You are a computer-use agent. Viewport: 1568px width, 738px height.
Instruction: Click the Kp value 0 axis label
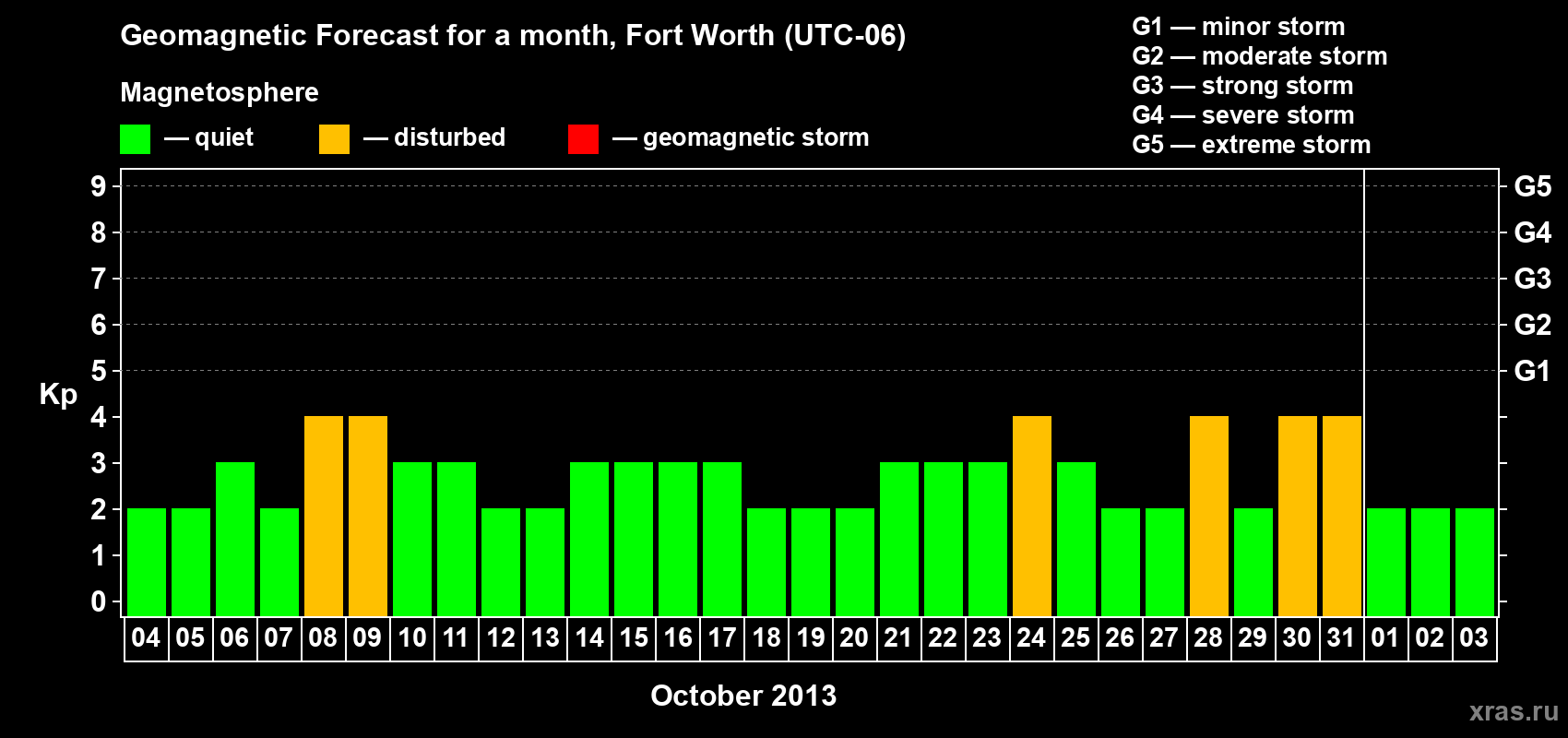99,601
